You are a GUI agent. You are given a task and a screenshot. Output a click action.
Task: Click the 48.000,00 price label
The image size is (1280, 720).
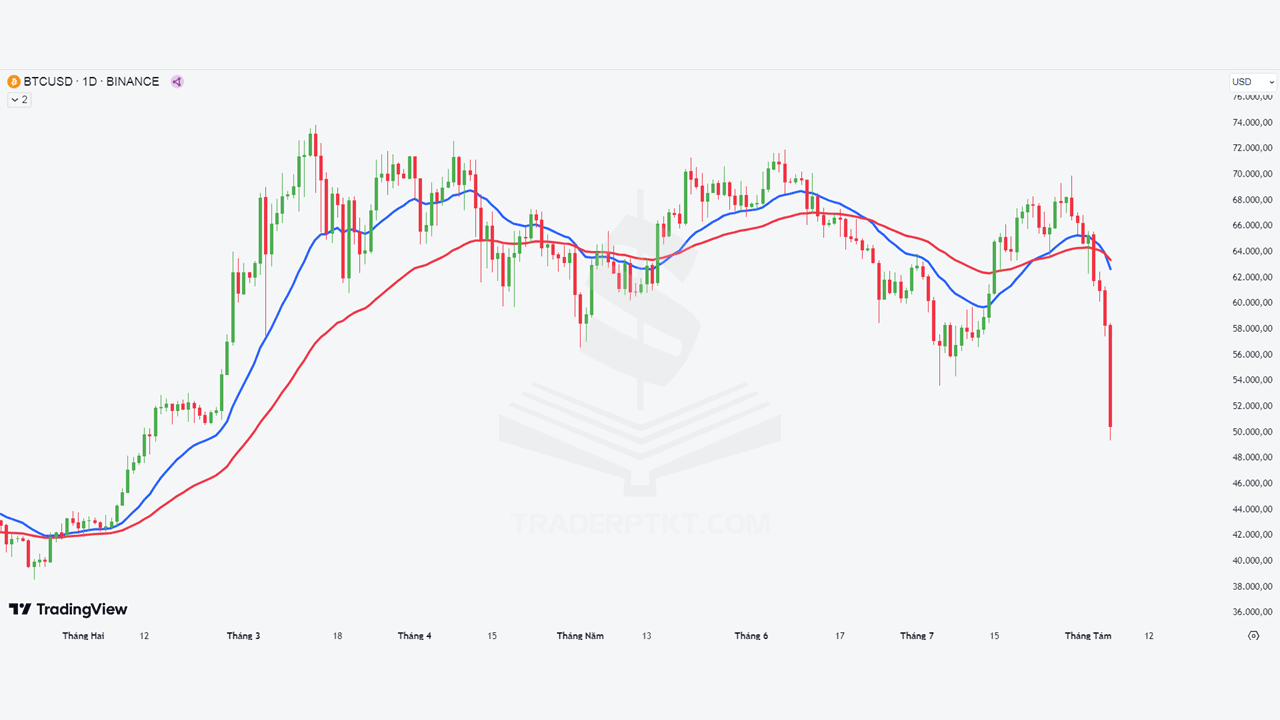(1252, 458)
